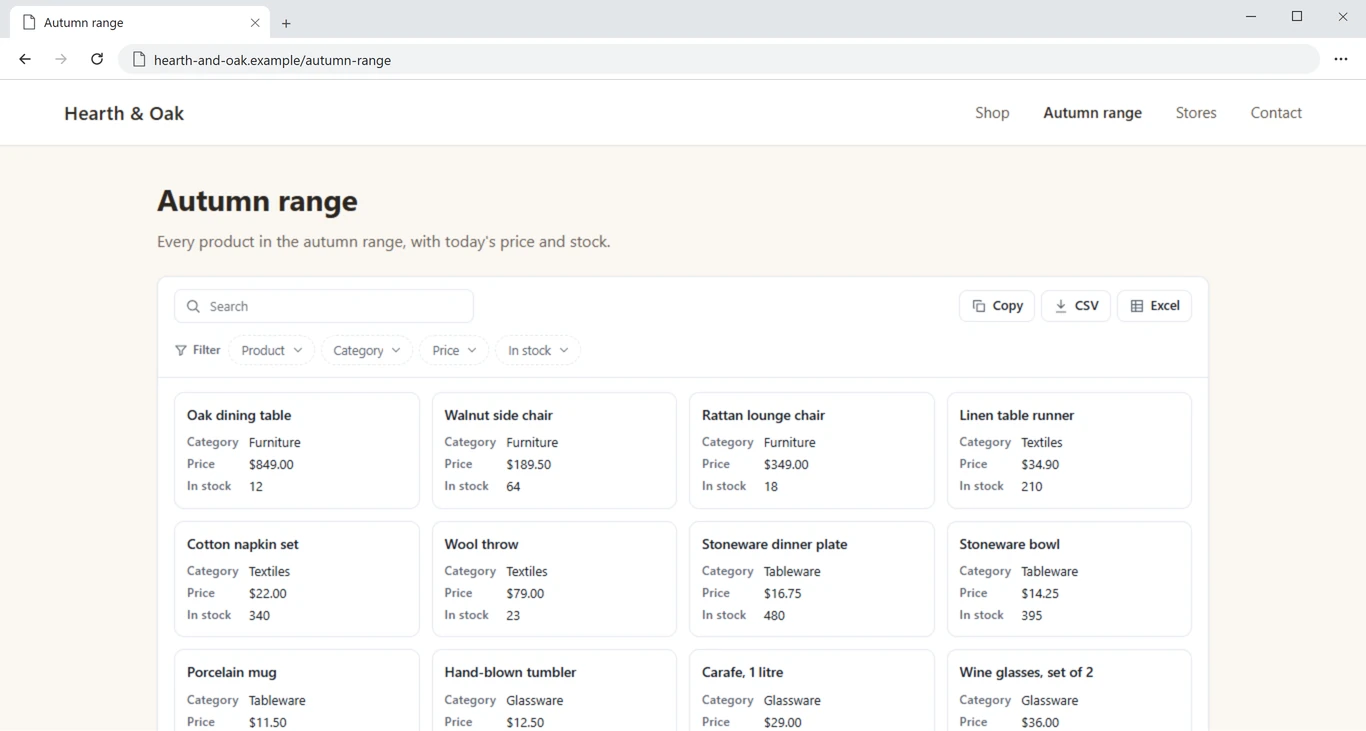
Task: Click the Oak dining table product name
Action: pos(239,415)
